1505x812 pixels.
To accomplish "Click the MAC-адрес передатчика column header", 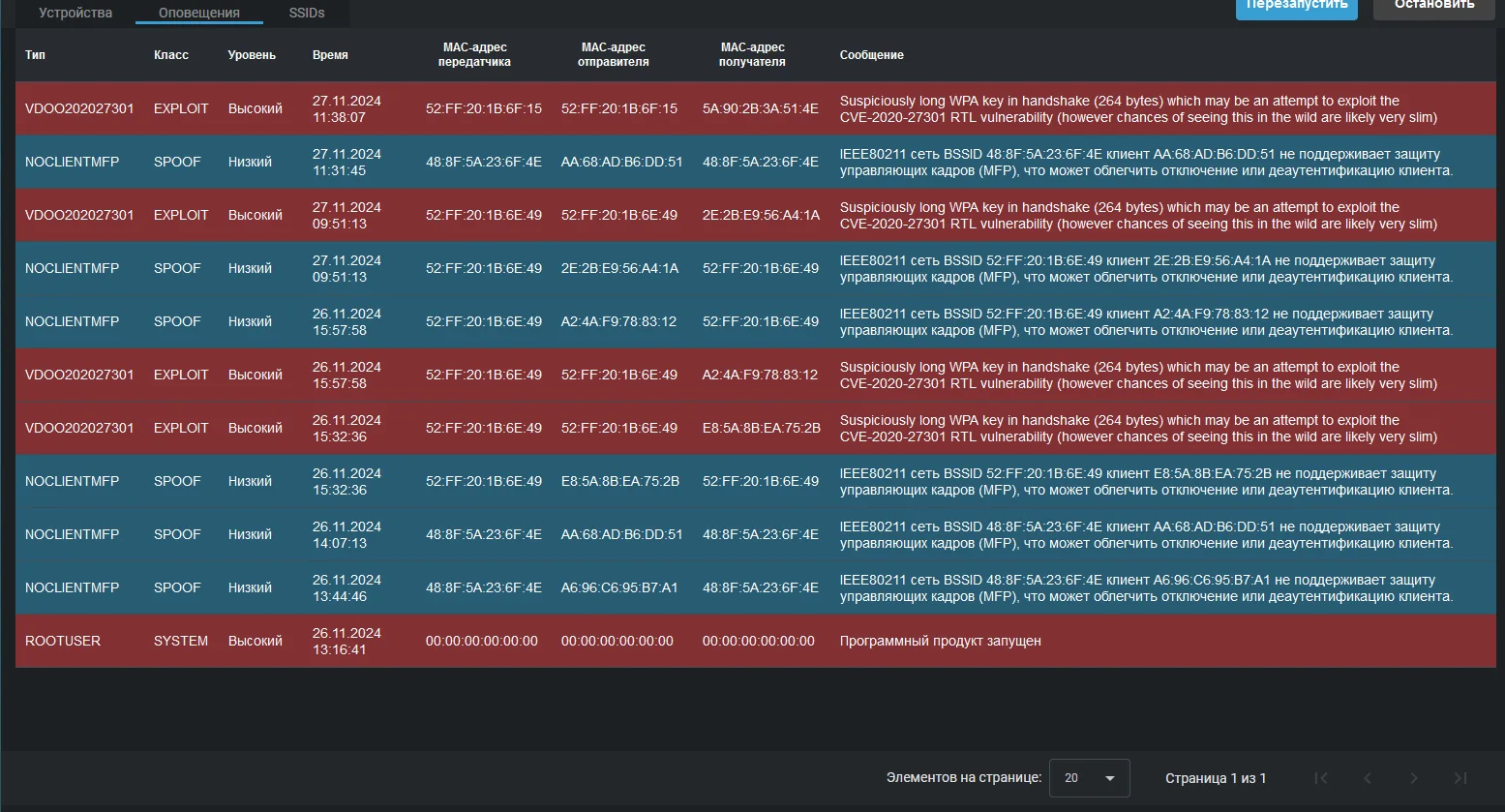I will [474, 54].
